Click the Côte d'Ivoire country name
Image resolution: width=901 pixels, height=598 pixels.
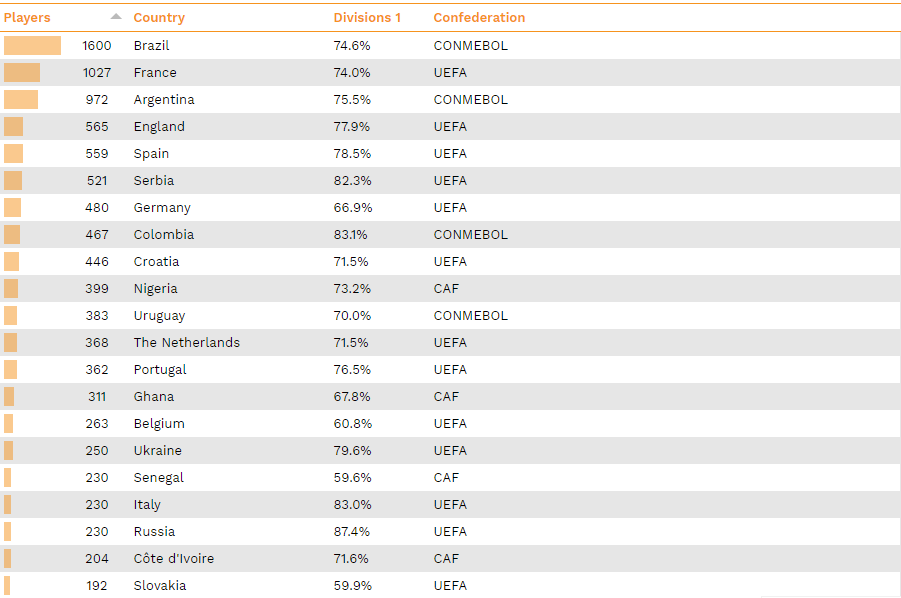point(174,558)
